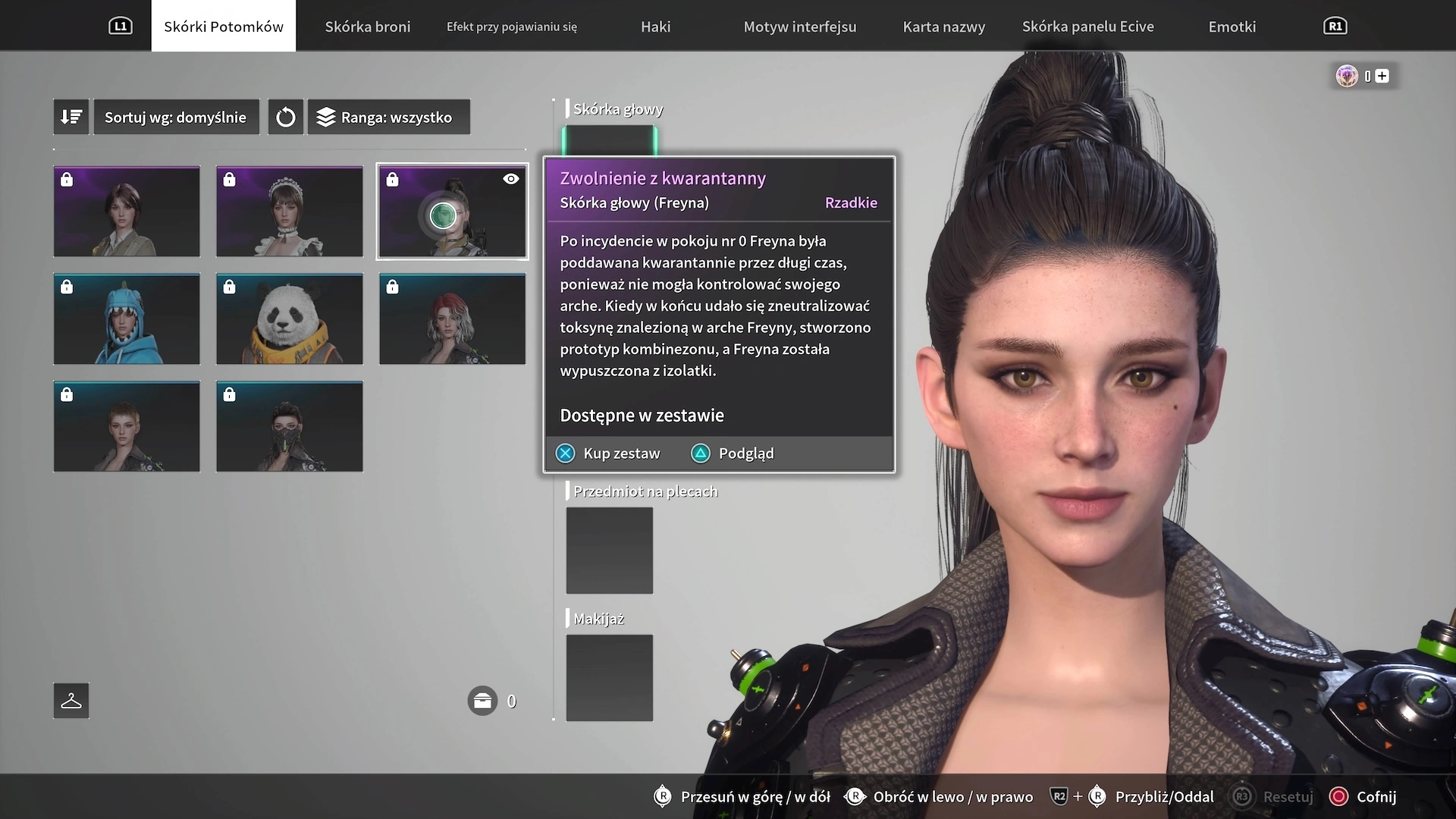
Task: Click the Rzadkie rarity label
Action: (851, 202)
